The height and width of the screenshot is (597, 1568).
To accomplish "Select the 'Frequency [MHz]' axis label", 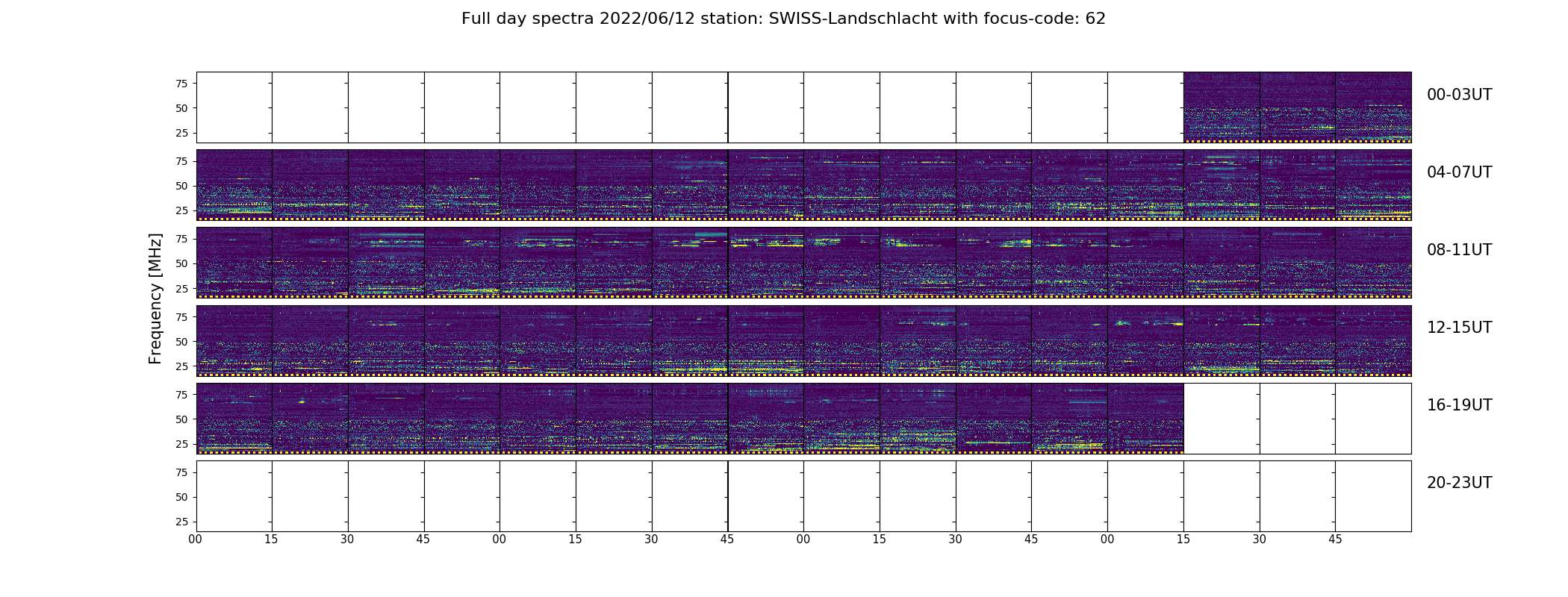I will (155, 298).
